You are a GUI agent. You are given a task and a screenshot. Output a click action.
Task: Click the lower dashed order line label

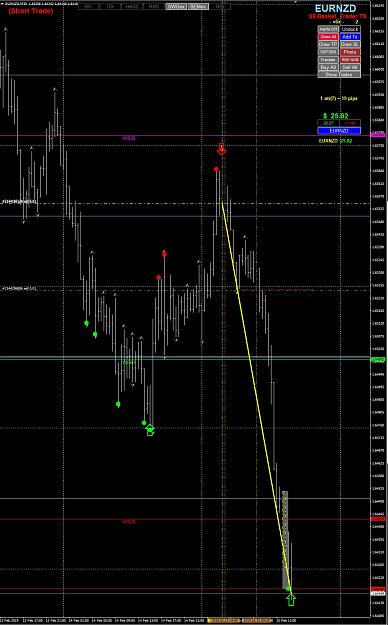tap(20, 288)
